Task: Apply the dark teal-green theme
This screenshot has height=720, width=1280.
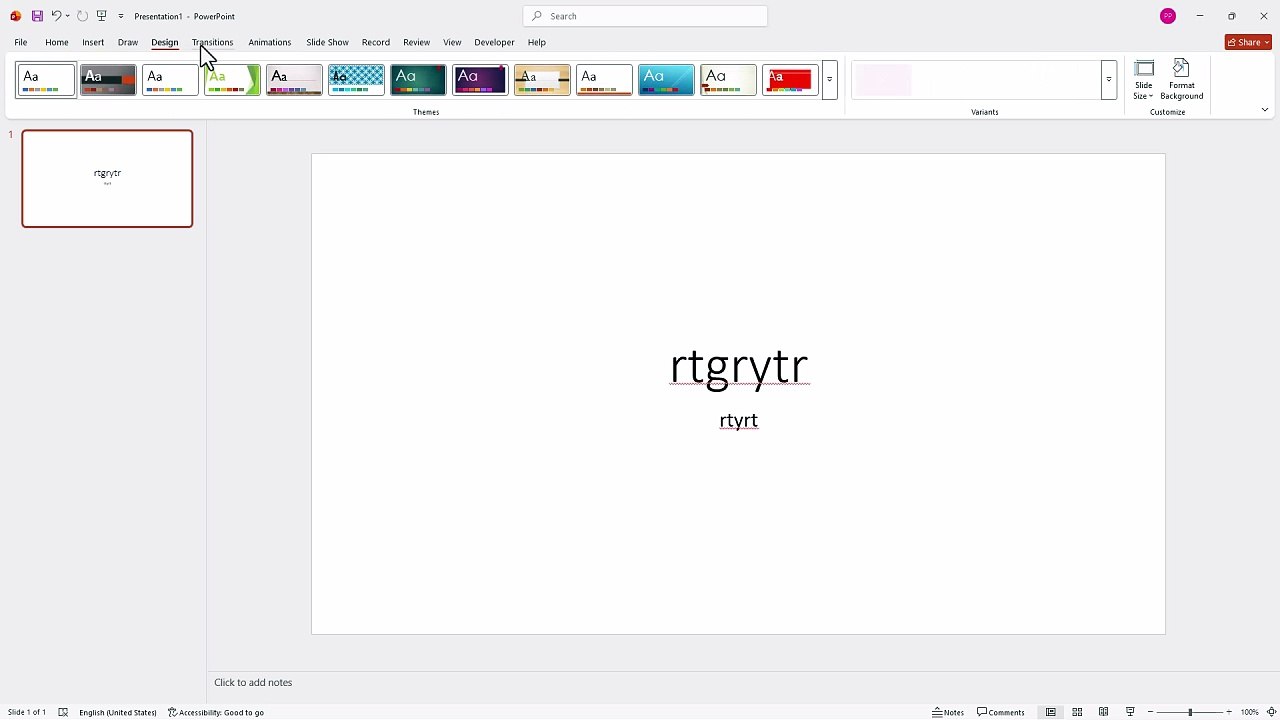Action: click(418, 80)
